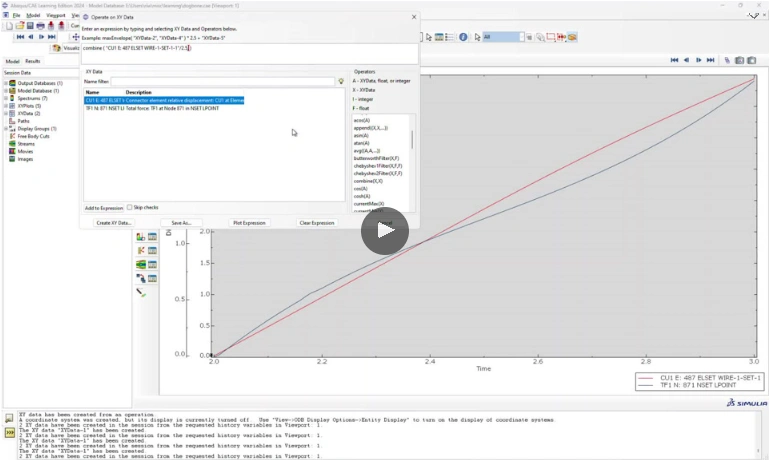Select the Movies tree item
This screenshot has width=770, height=460.
click(x=25, y=151)
